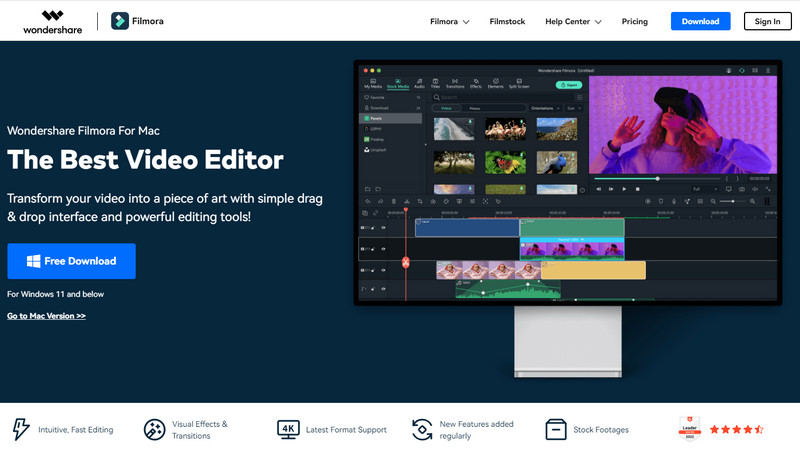Click the Filmora logo icon in the header
Viewport: 800px width, 470px height.
(120, 21)
